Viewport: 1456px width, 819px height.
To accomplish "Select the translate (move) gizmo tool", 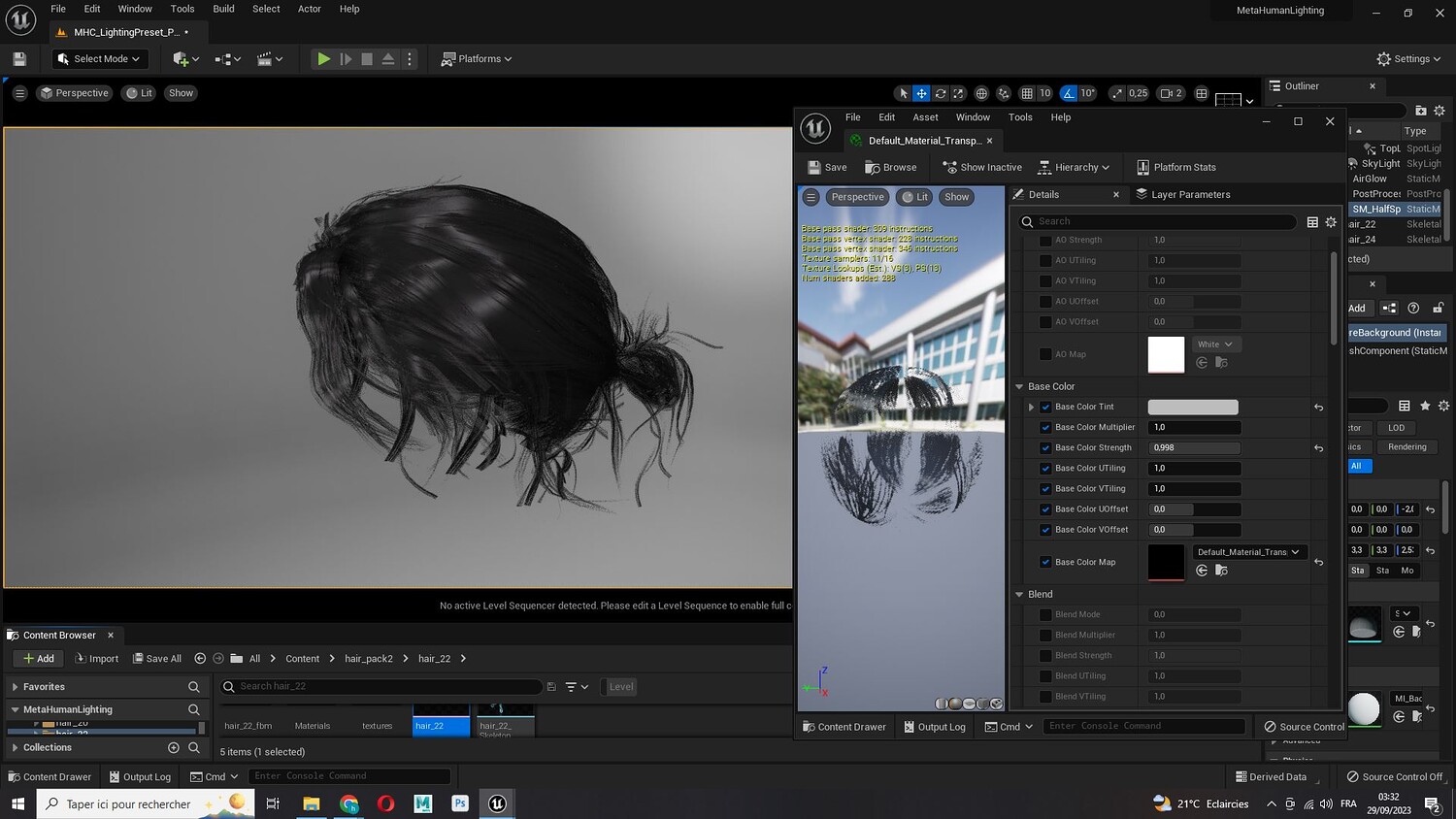I will coord(921,93).
